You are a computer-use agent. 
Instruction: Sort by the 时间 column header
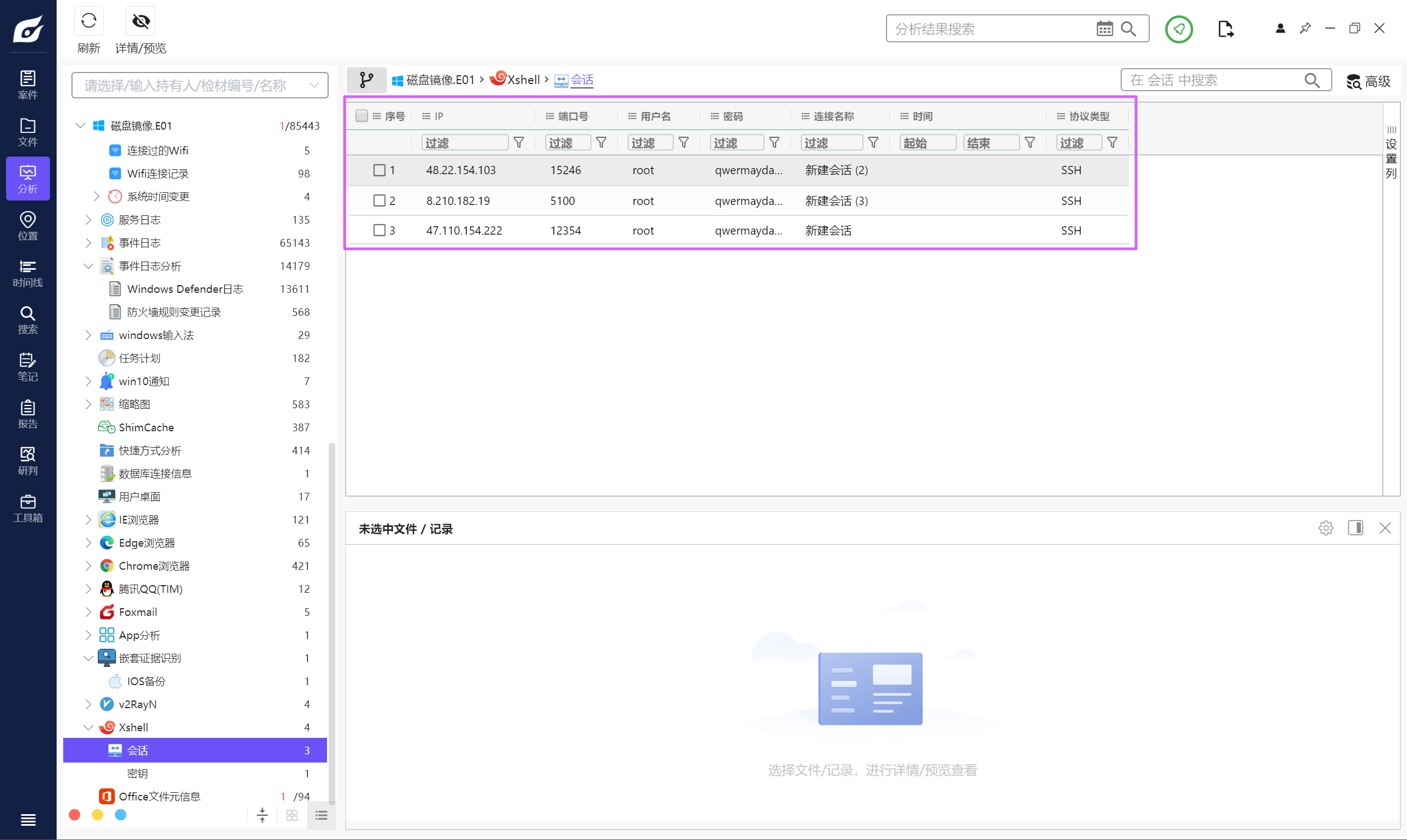pos(922,115)
